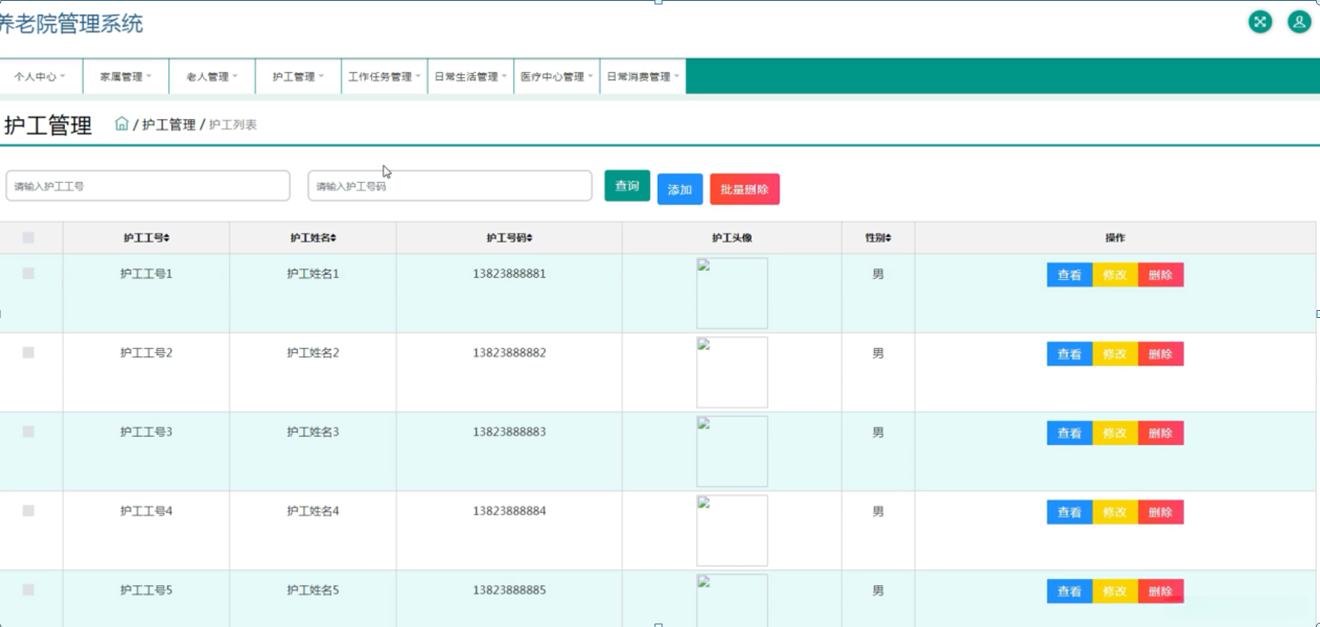Sort by 护工姓名 column arrows

coord(334,238)
